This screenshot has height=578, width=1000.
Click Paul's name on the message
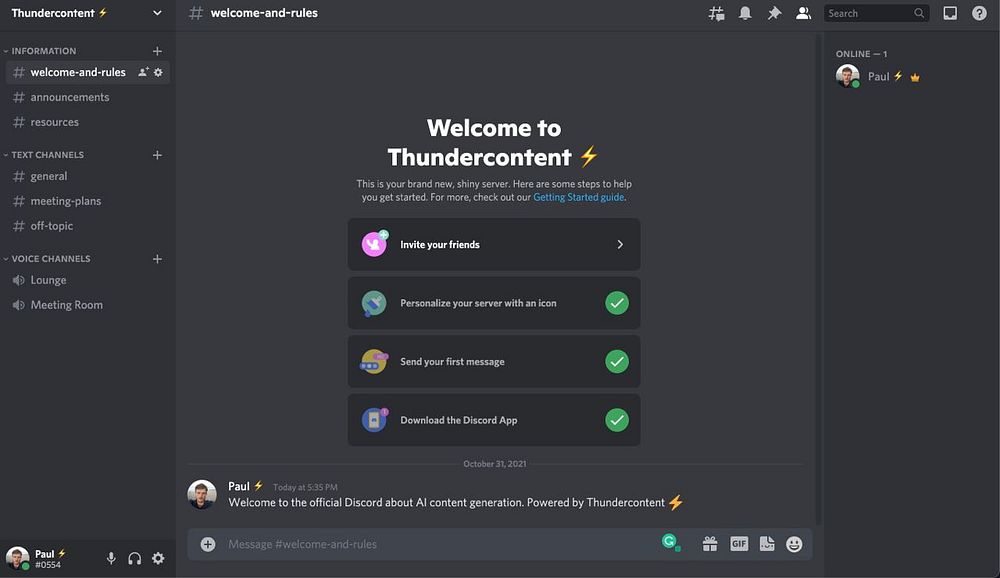point(239,486)
